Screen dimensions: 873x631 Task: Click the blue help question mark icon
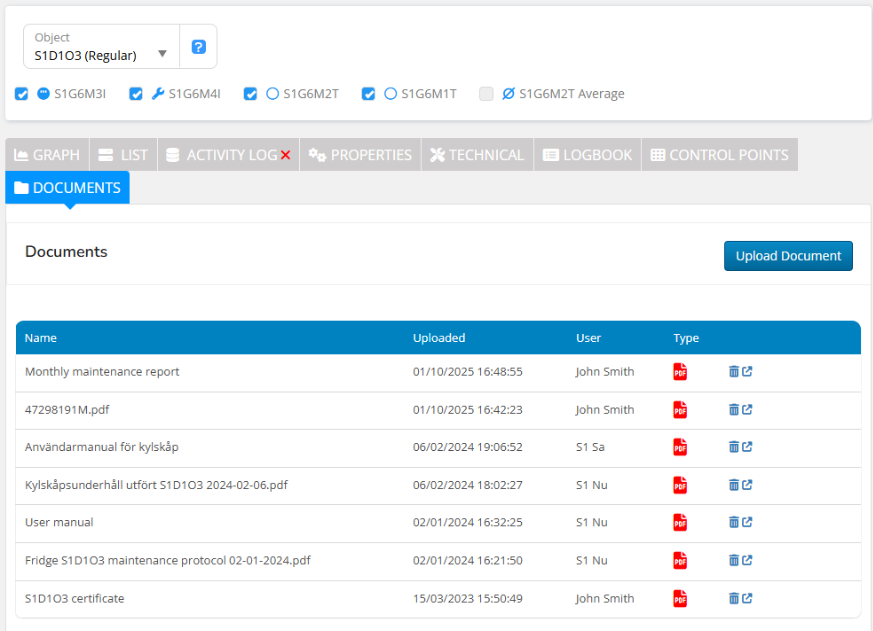[x=198, y=47]
